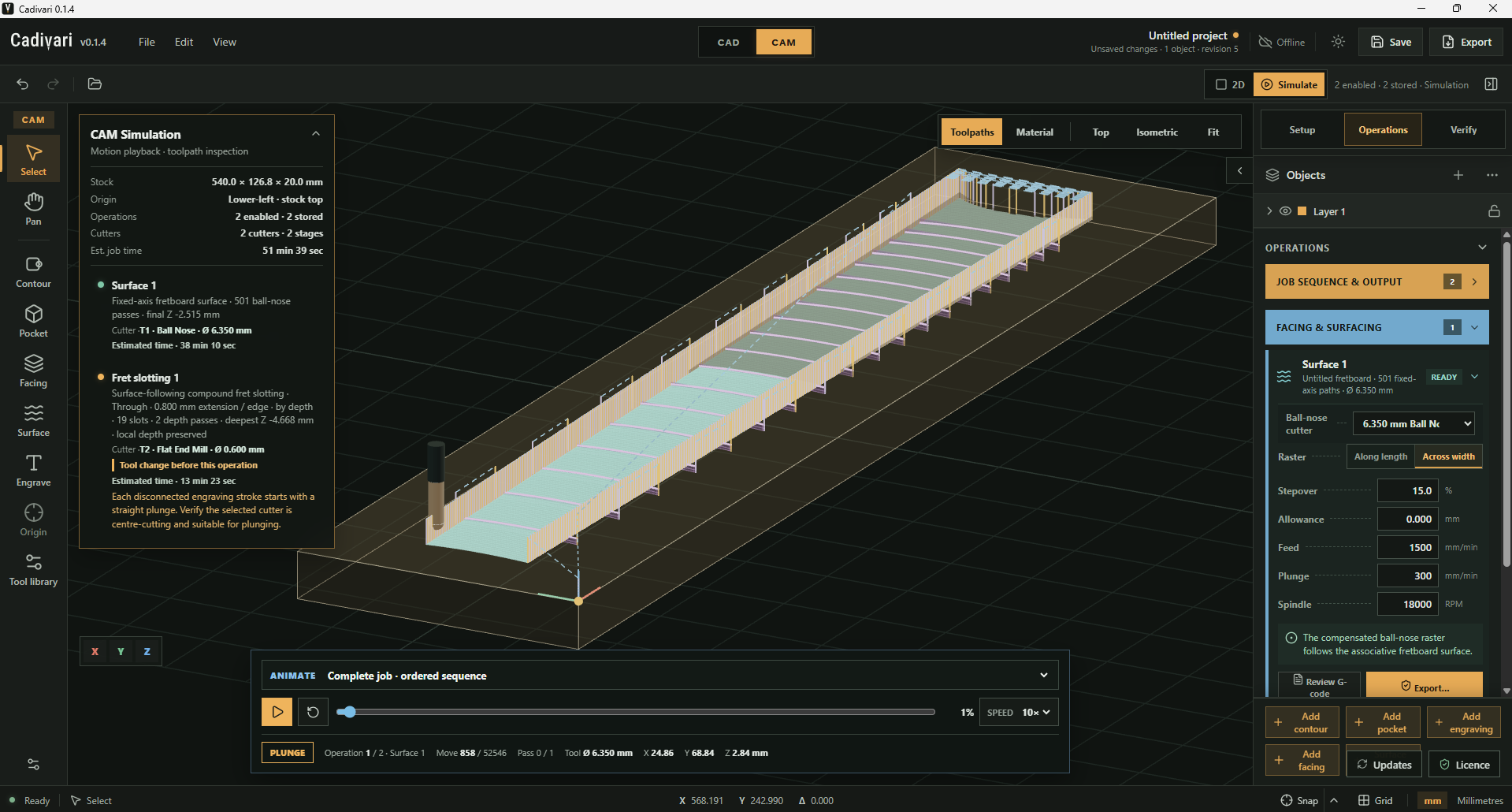
Task: Align view to X axis
Action: click(x=95, y=651)
